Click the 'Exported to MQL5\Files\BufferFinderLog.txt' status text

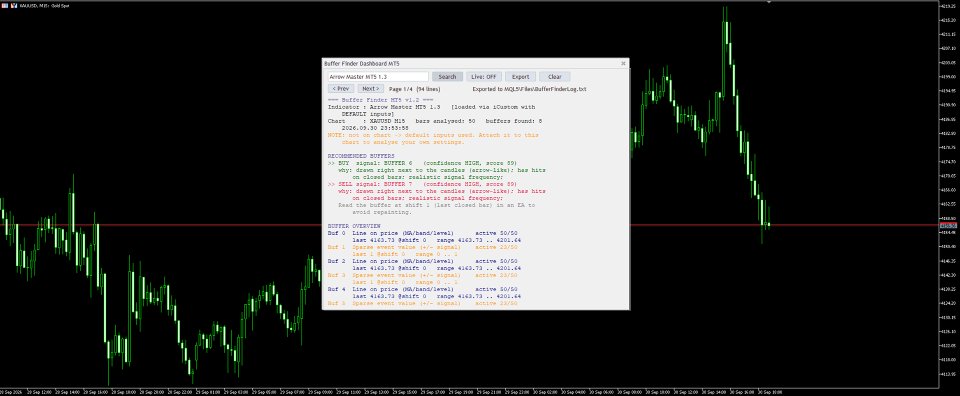[529, 89]
